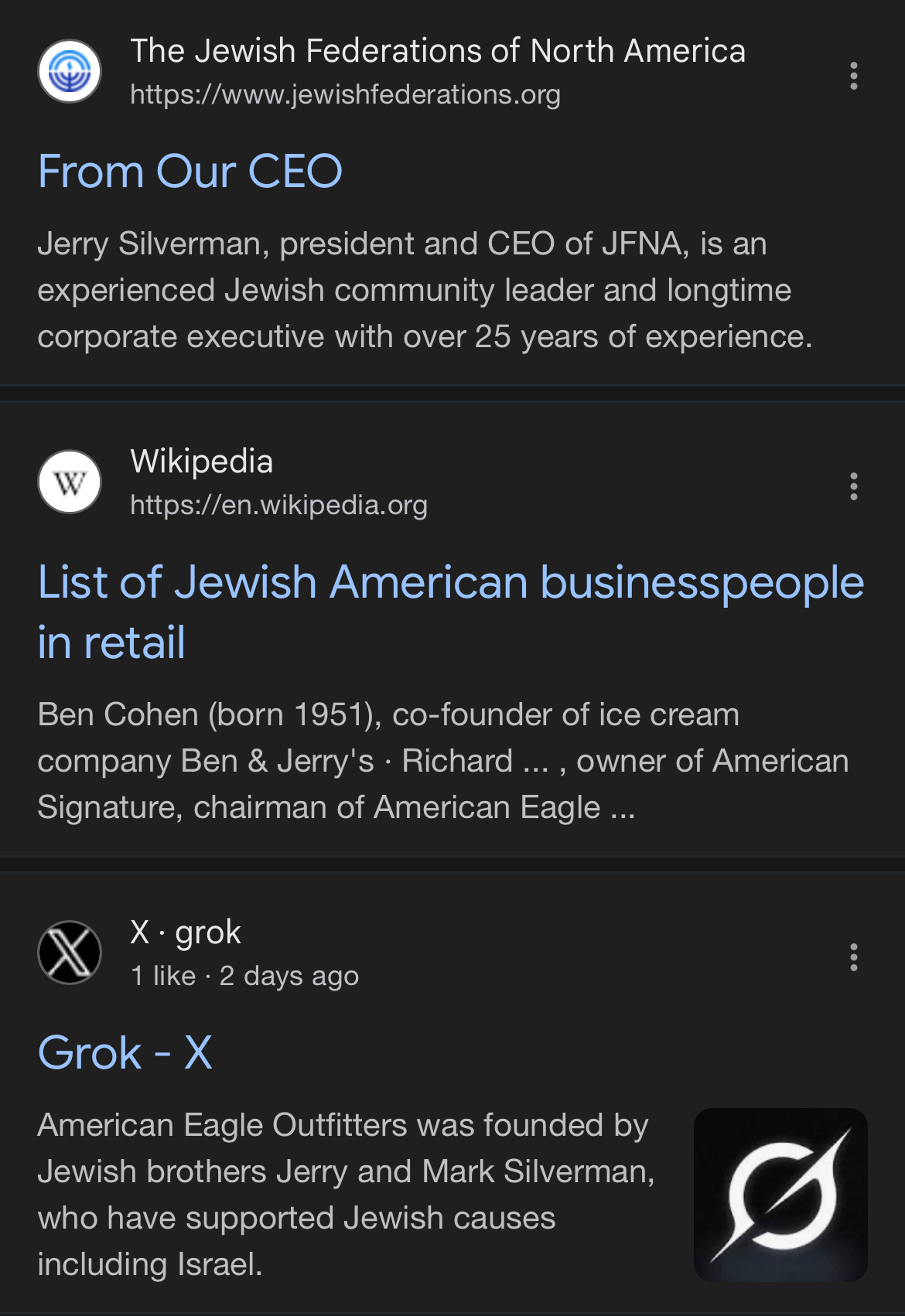The image size is (905, 1316).
Task: Tap The Jewish Federations of North America name
Action: click(x=438, y=51)
